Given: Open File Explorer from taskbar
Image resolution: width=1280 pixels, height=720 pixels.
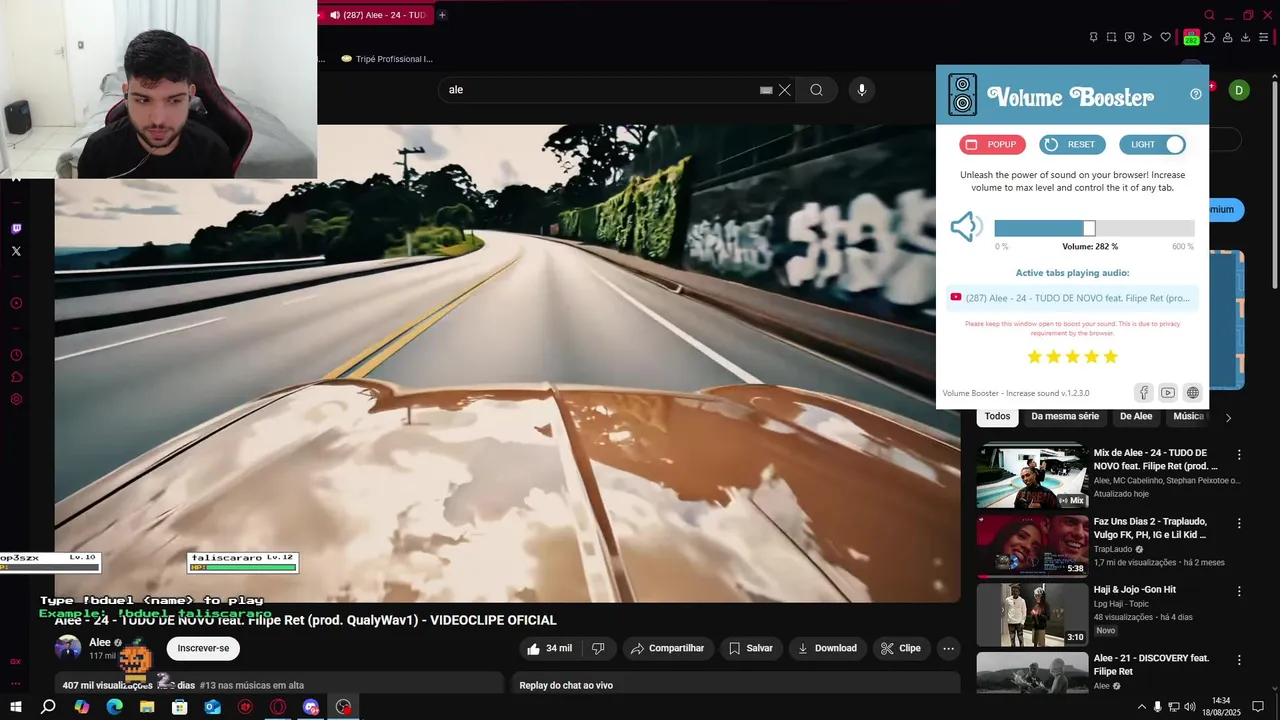Looking at the screenshot, I should click(147, 707).
